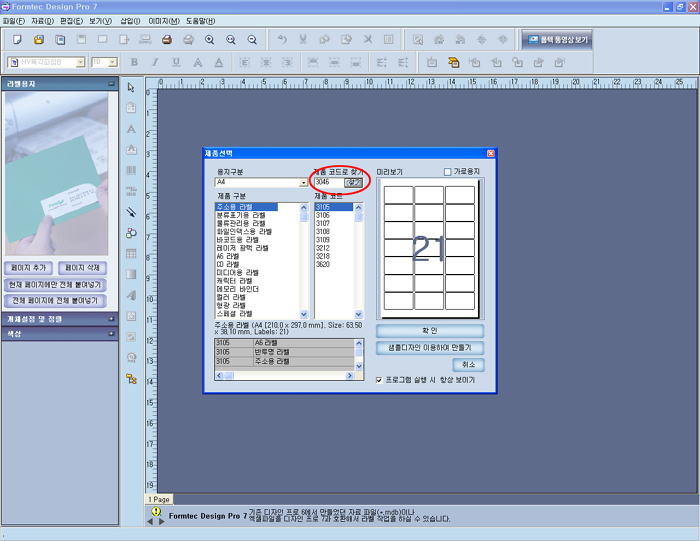Open the font size dropdown
Screen dimensions: 700x541
point(113,62)
